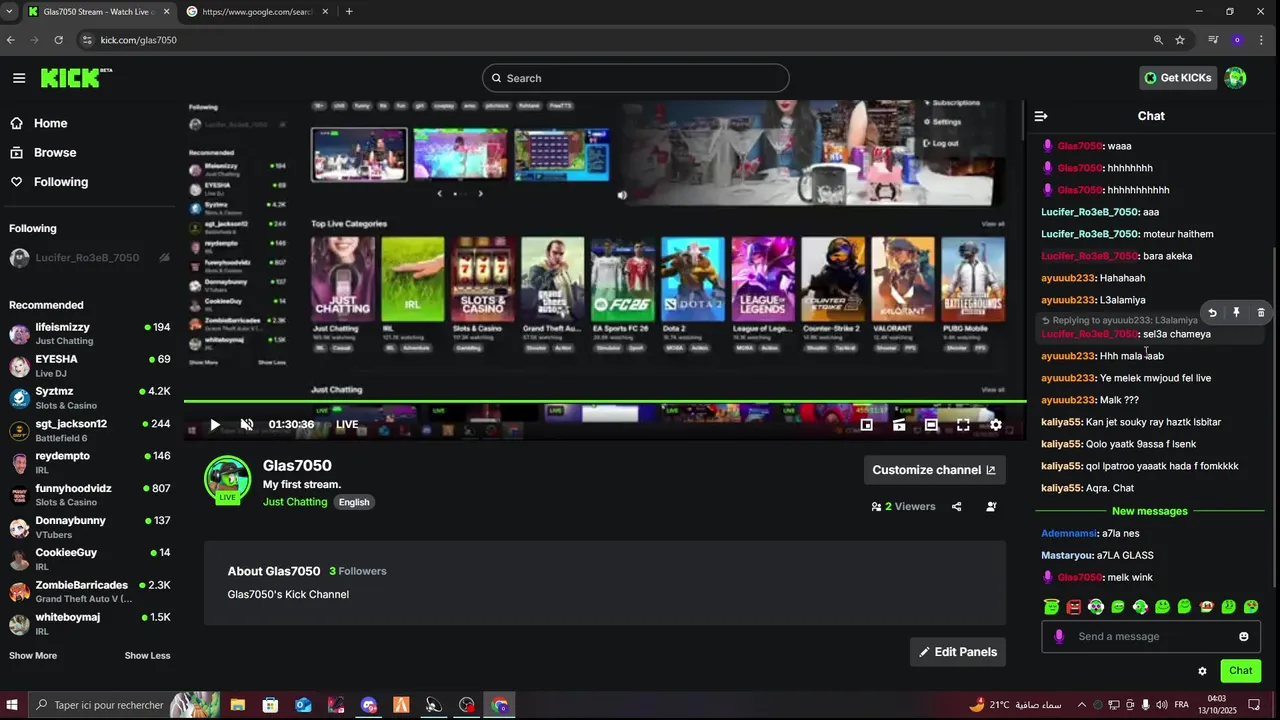Viewport: 1280px width, 720px height.
Task: Toggle mini player mode
Action: pos(867,425)
